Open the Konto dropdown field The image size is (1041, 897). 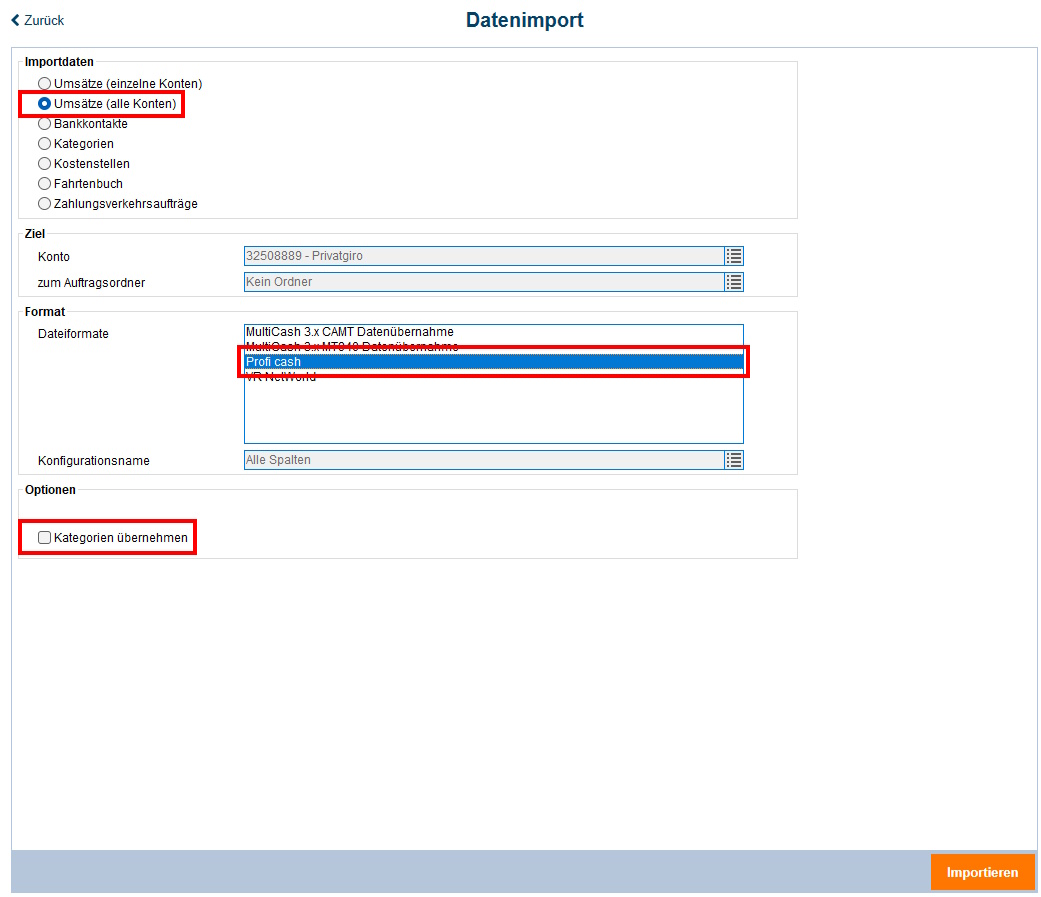coord(480,256)
